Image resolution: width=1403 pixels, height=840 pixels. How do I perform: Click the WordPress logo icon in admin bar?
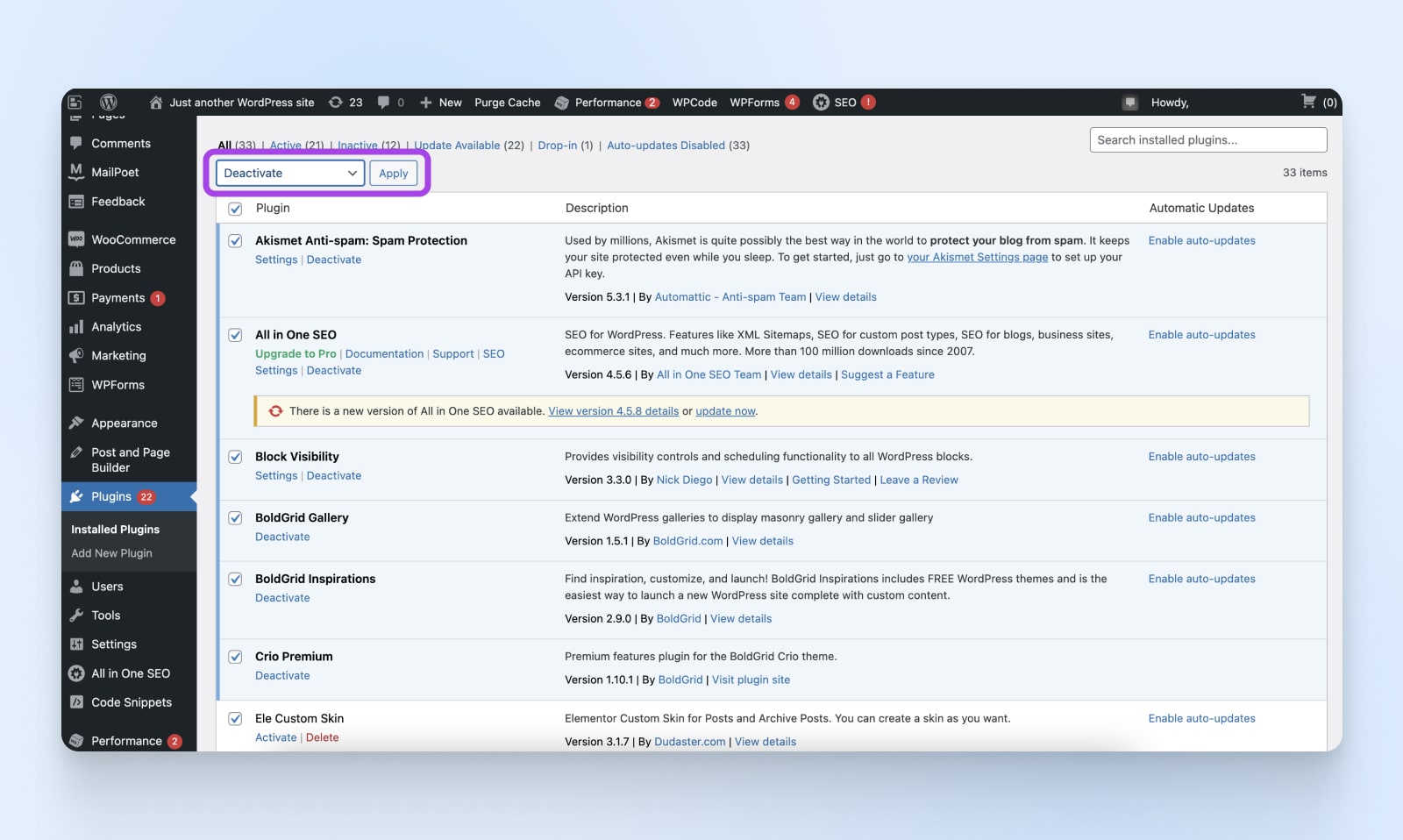point(109,103)
